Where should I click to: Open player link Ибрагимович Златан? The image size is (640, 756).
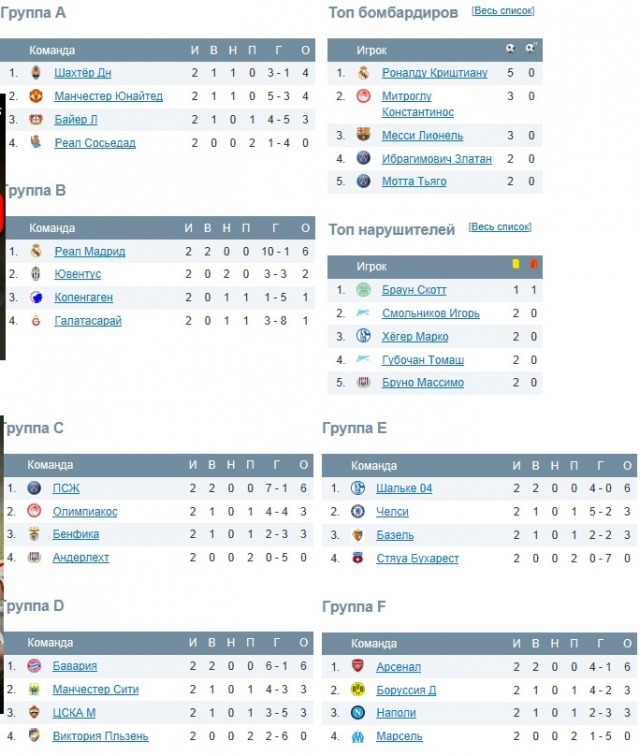click(x=436, y=158)
